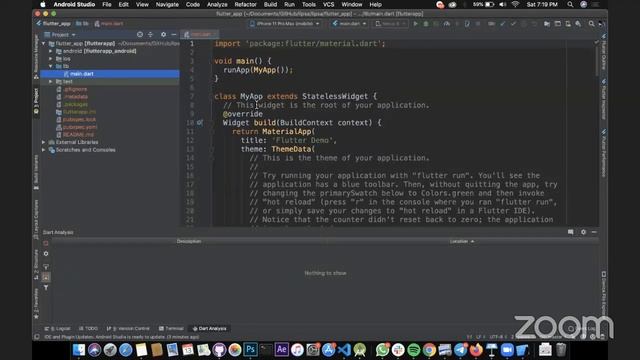Viewport: 640px width, 360px height.
Task: Click the Android Studio menu in macOS menu bar
Action: pos(74,4)
